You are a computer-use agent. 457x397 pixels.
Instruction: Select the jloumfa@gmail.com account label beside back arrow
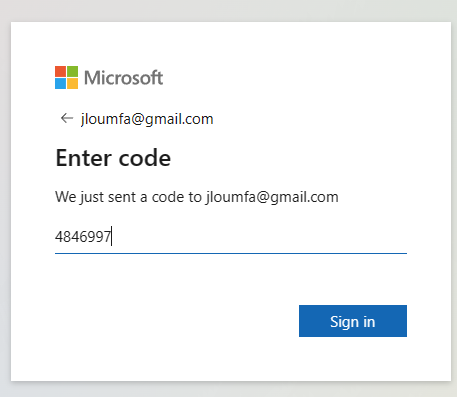tap(147, 119)
